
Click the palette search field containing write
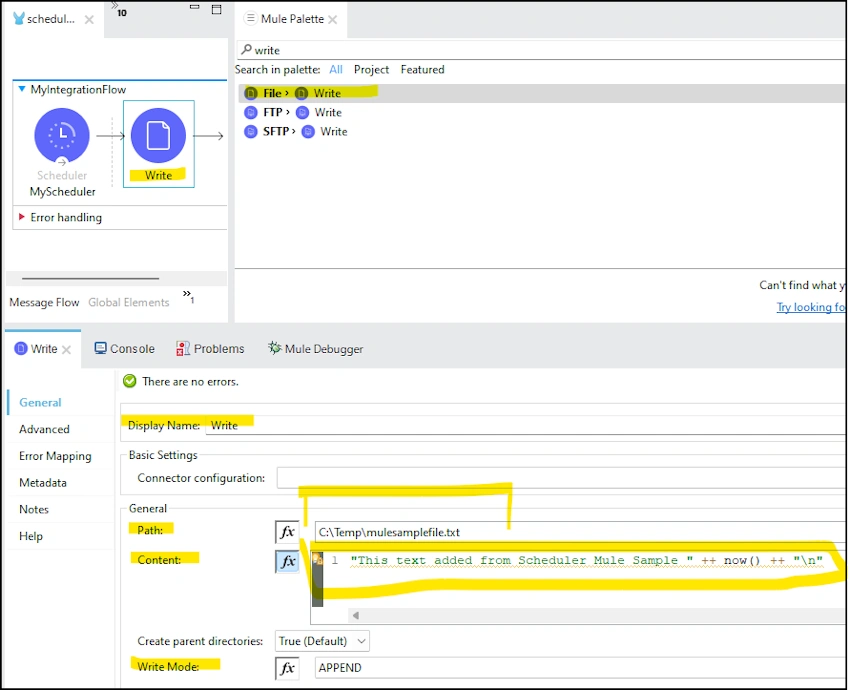[542, 50]
